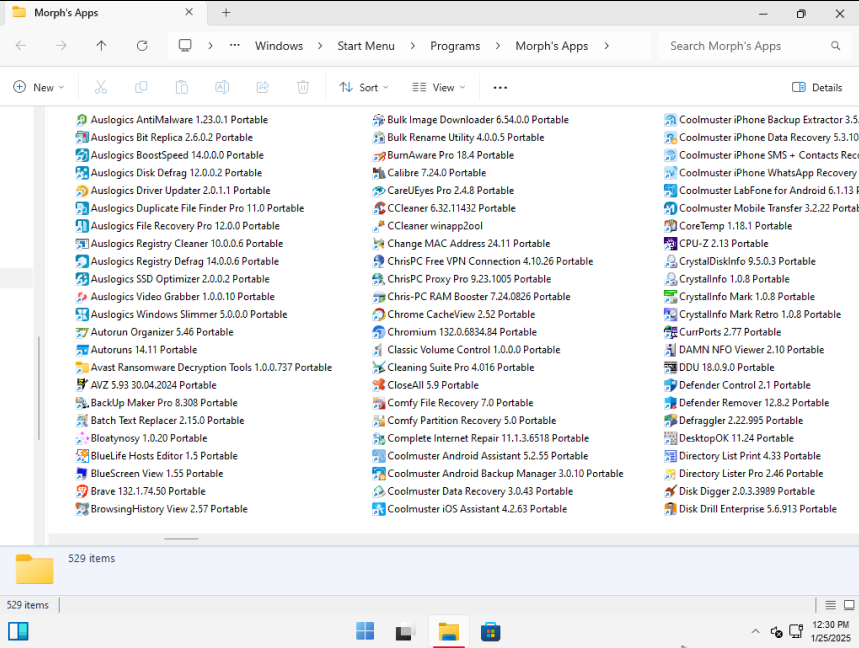Screen dimensions: 859x648
Task: Click the Defender Control icon
Action: (x=670, y=386)
